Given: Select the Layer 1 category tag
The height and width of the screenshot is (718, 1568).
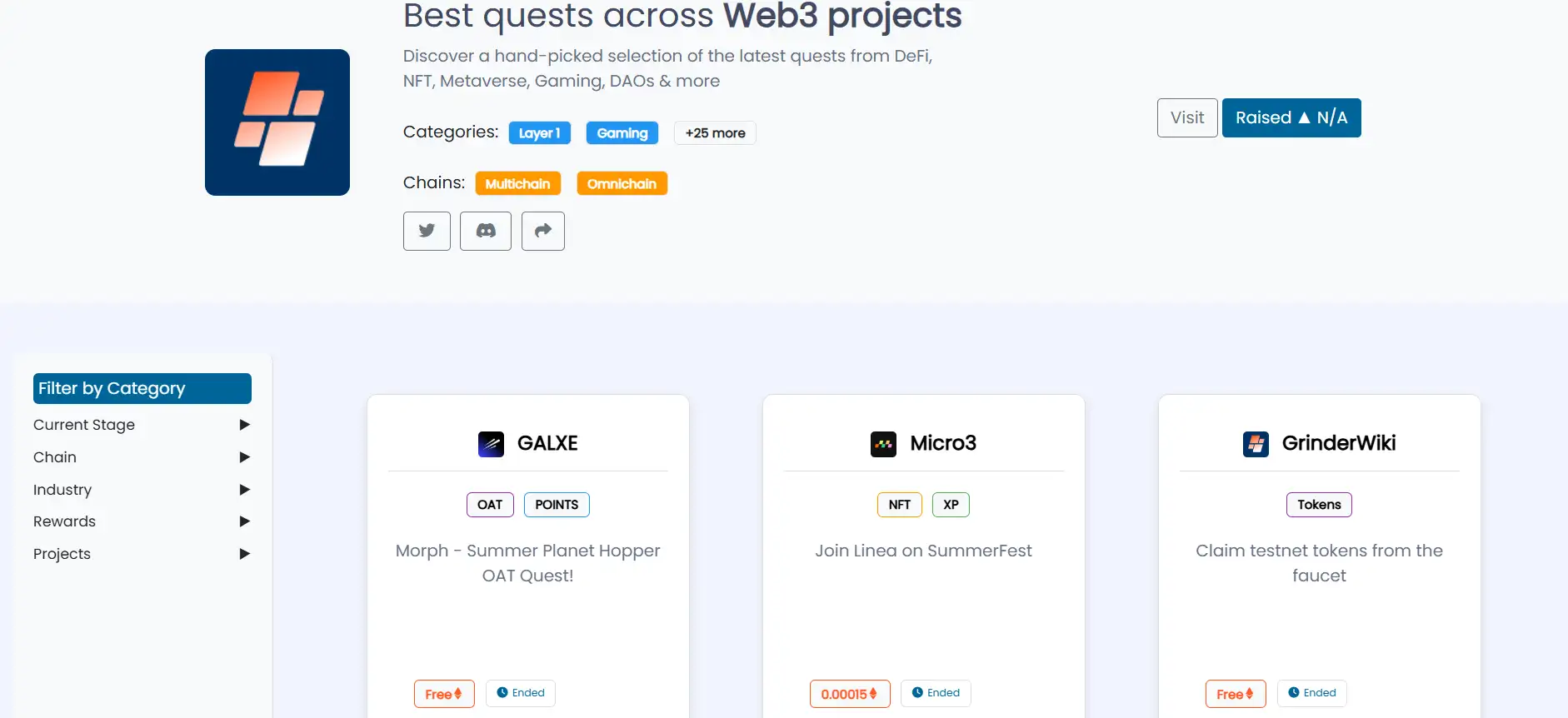Looking at the screenshot, I should 539,133.
